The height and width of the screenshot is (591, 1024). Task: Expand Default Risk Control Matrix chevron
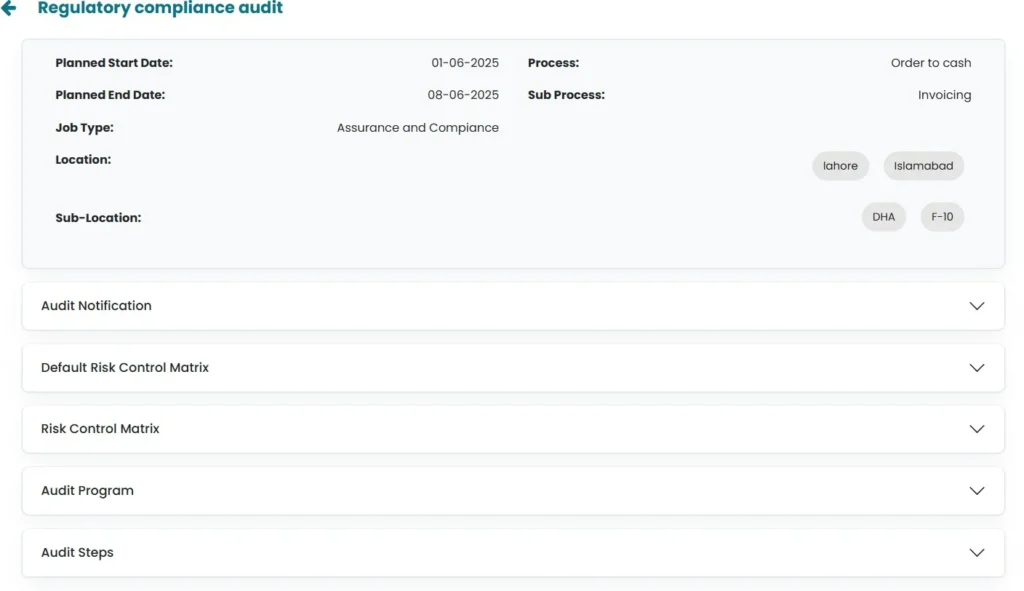tap(977, 368)
